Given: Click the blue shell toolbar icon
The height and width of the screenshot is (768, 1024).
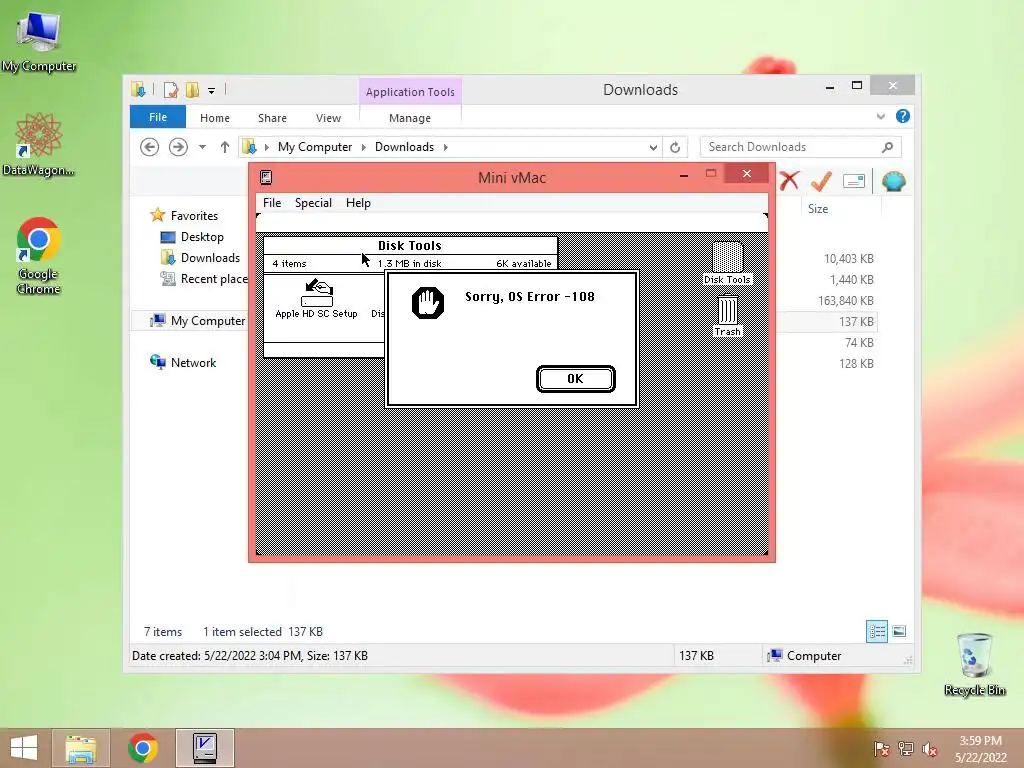Looking at the screenshot, I should tap(893, 181).
